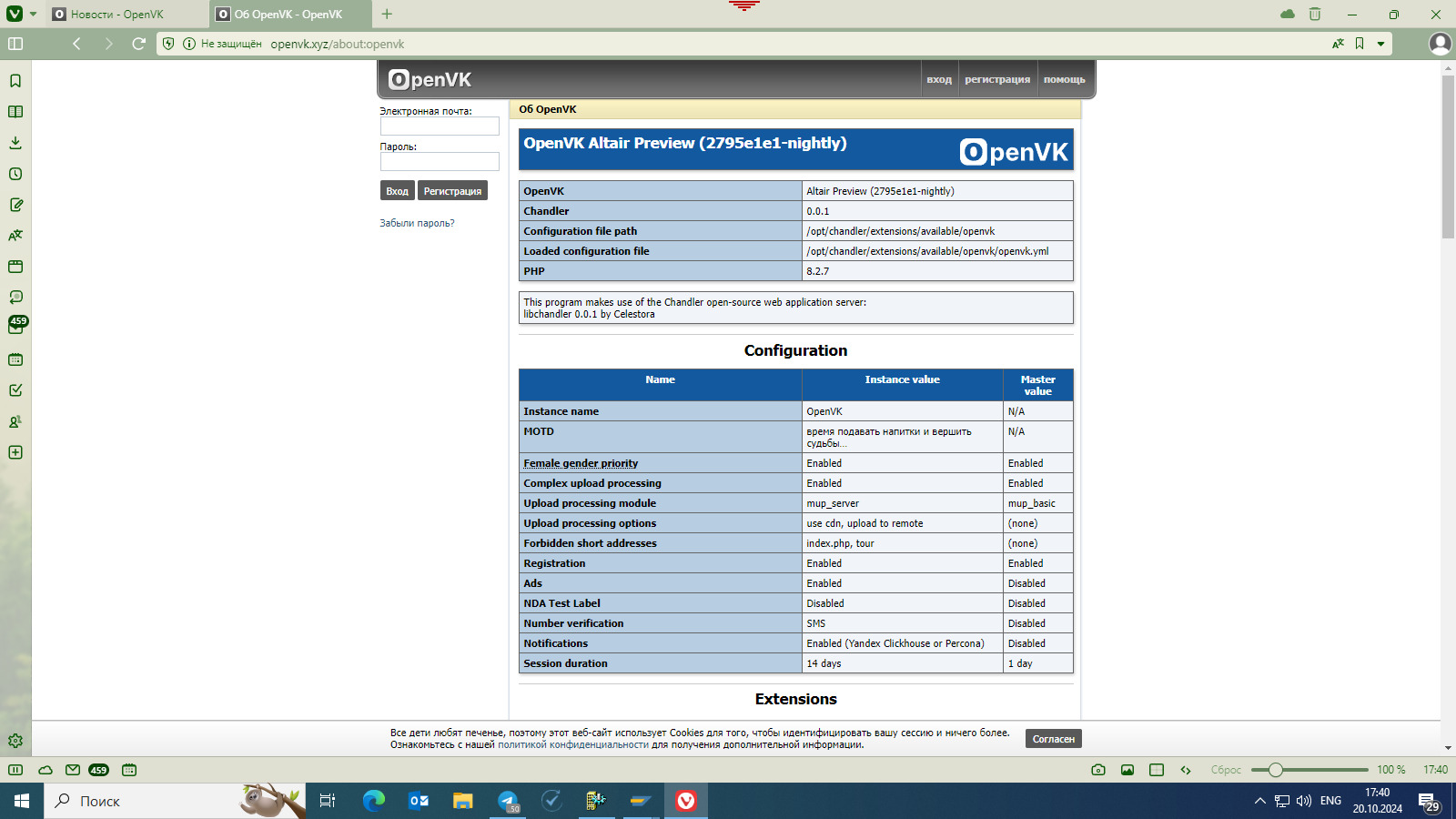Toggle tab tiling in status bar
Screen dimensions: 1456x819
(x=1157, y=770)
